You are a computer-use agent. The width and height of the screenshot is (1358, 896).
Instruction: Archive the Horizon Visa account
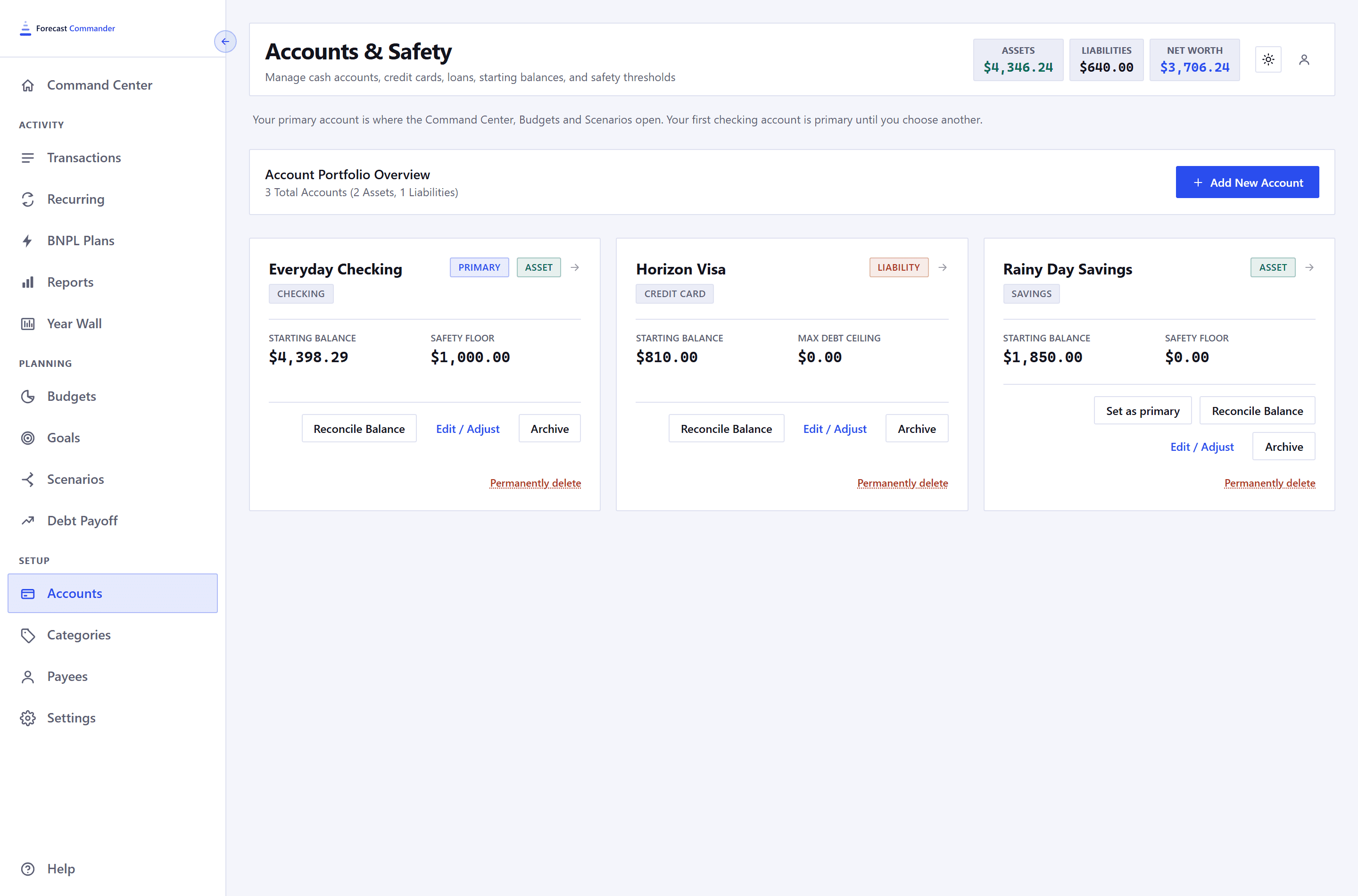917,429
